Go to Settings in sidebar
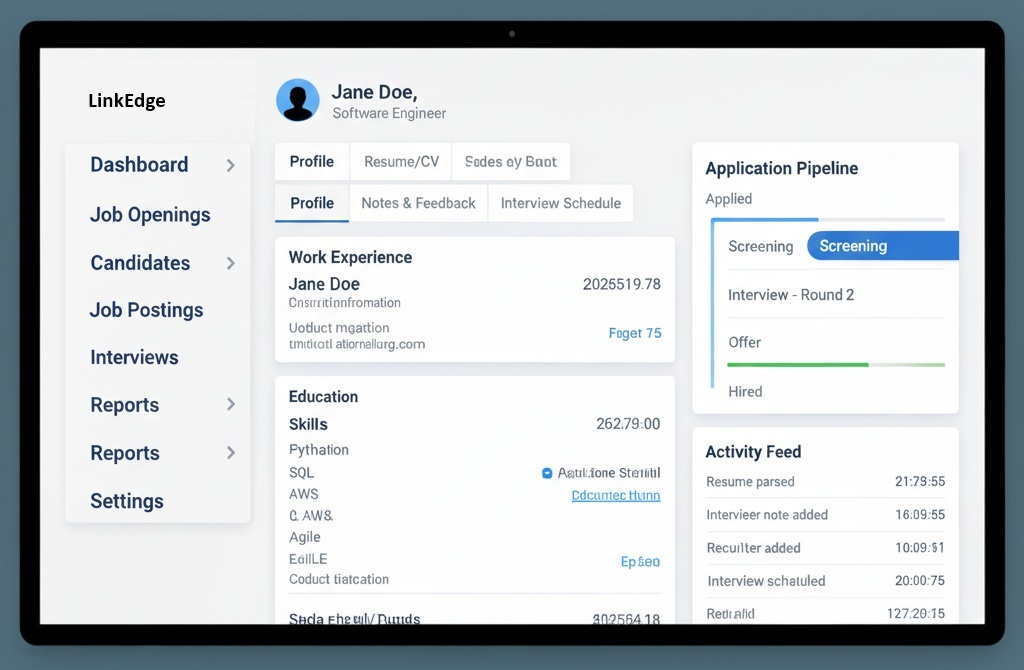1024x670 pixels. click(127, 501)
